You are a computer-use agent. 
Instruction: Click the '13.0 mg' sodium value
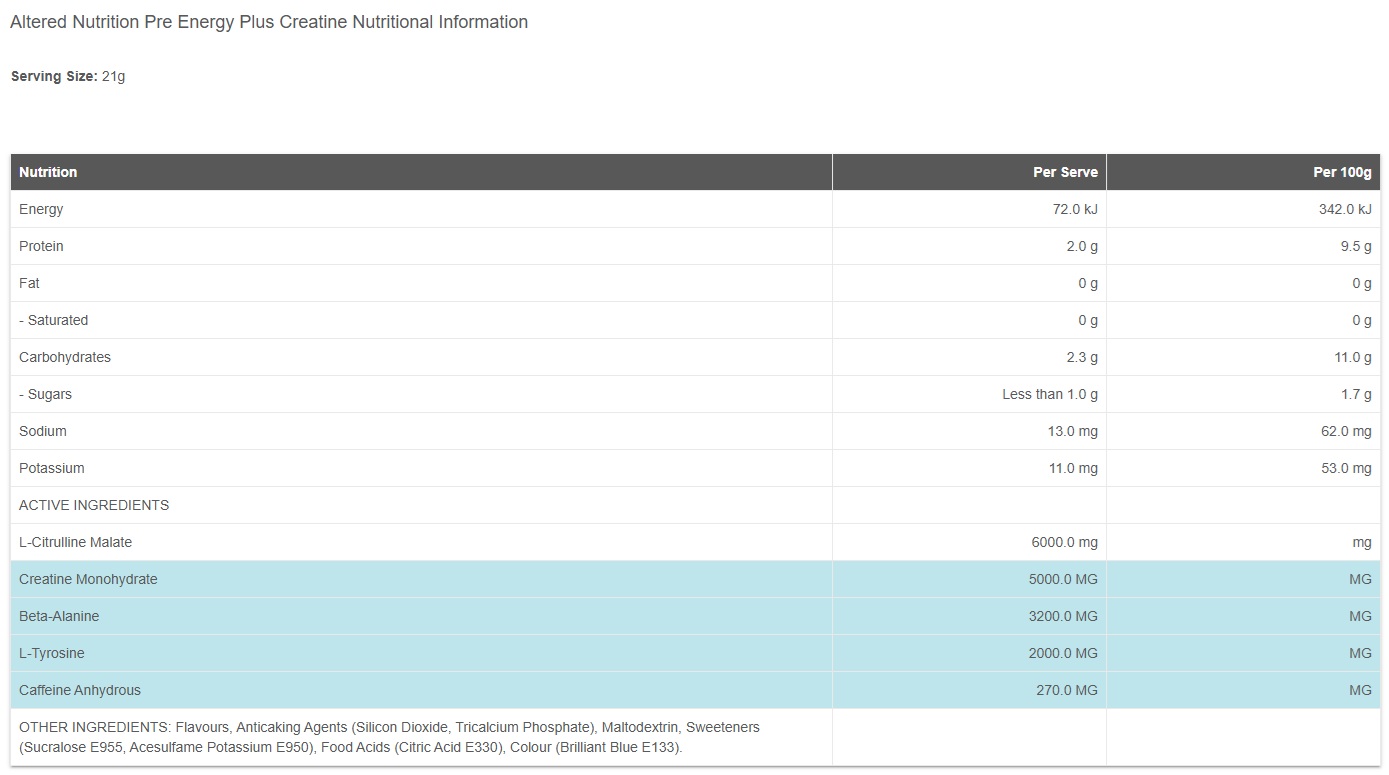(x=1072, y=431)
